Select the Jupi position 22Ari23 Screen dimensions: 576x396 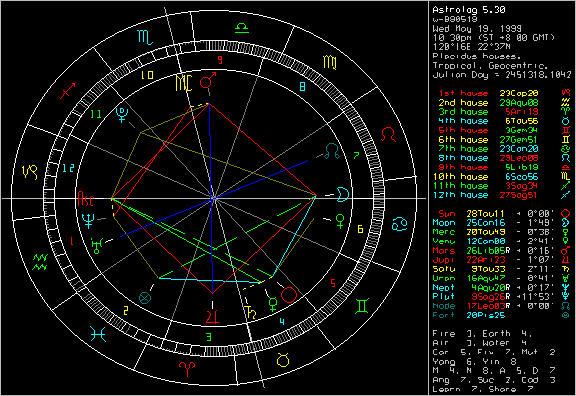[x=486, y=260]
